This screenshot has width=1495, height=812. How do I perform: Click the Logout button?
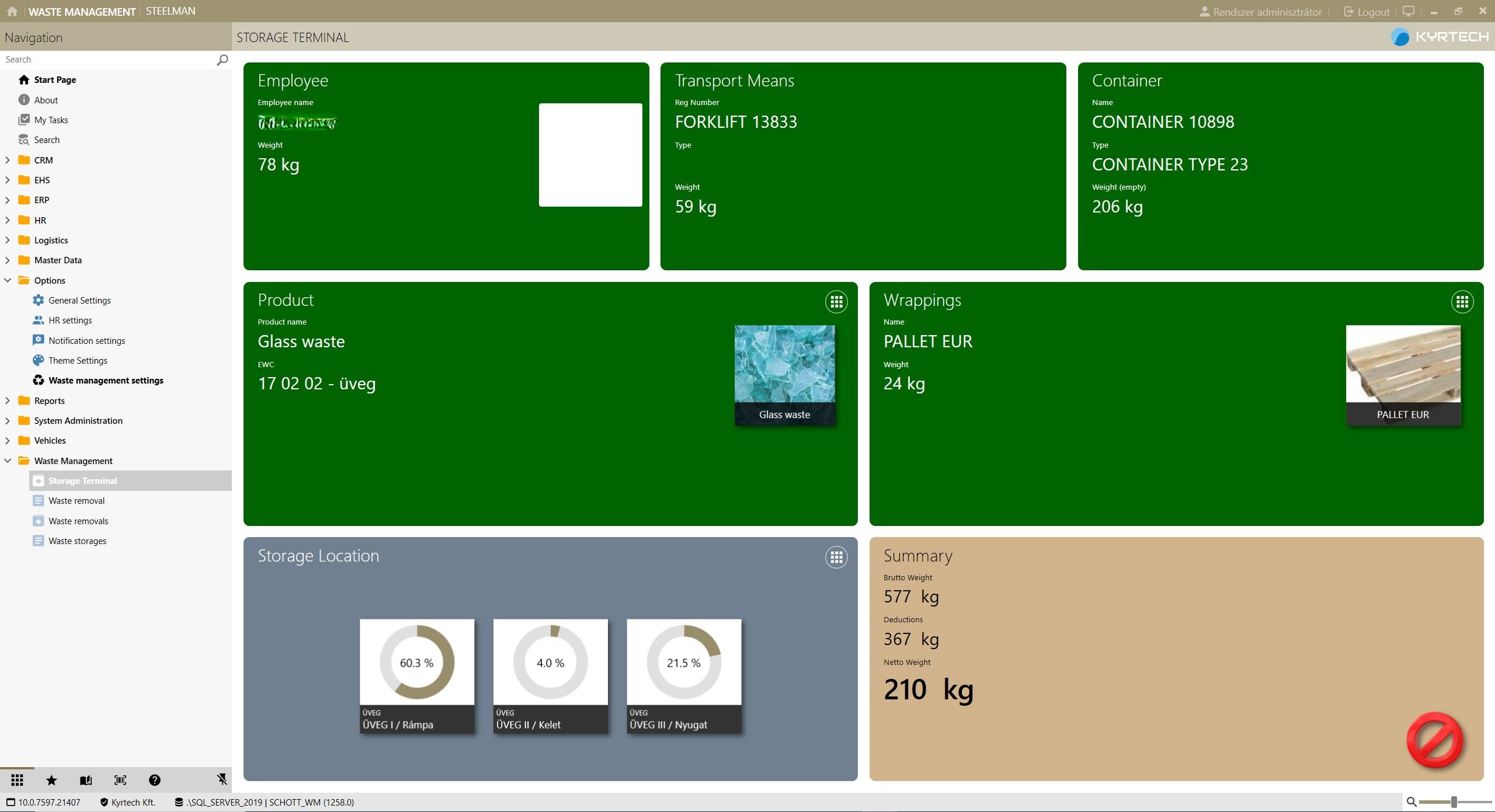[x=1367, y=12]
